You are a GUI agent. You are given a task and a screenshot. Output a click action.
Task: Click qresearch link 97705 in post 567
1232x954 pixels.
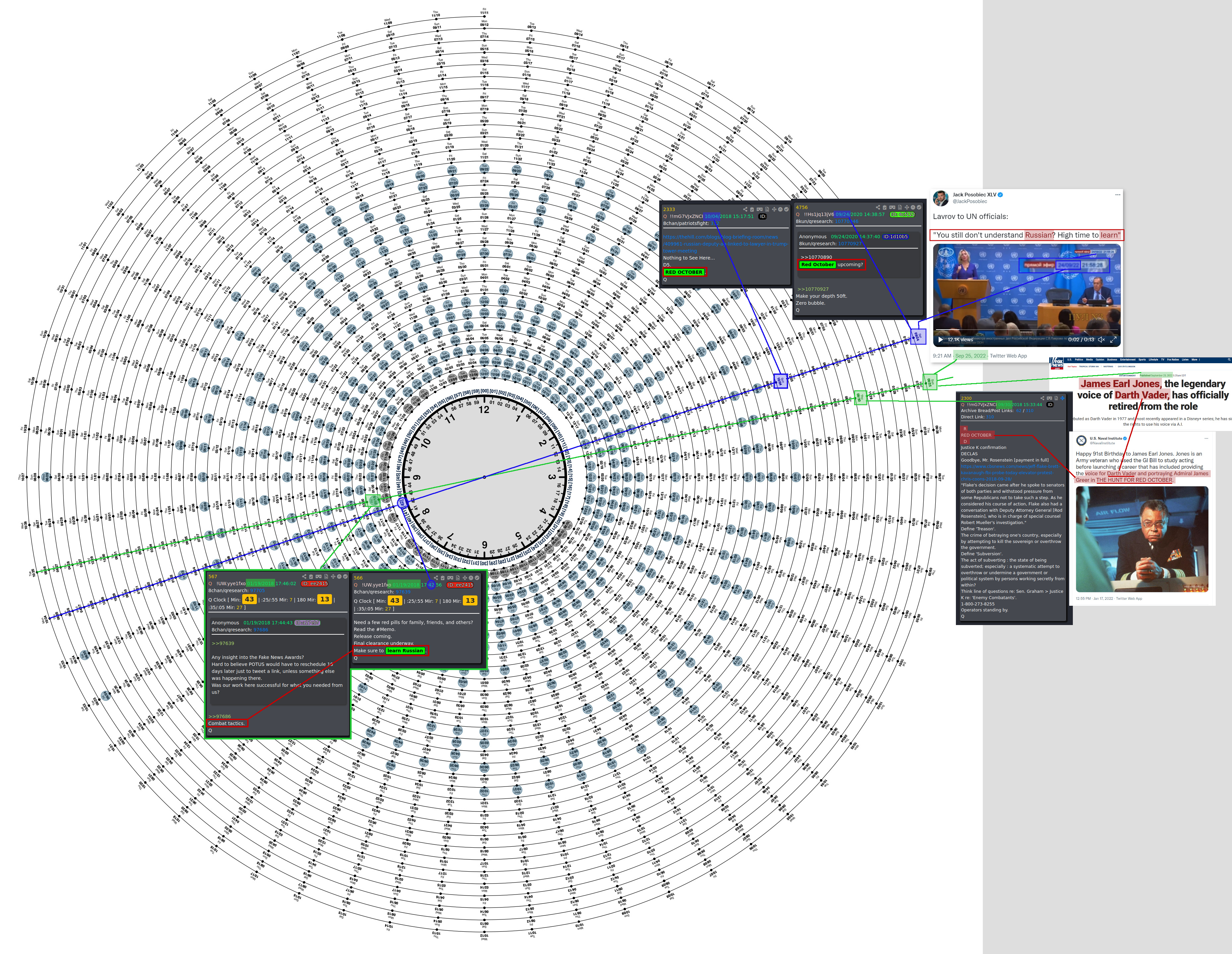257,591
